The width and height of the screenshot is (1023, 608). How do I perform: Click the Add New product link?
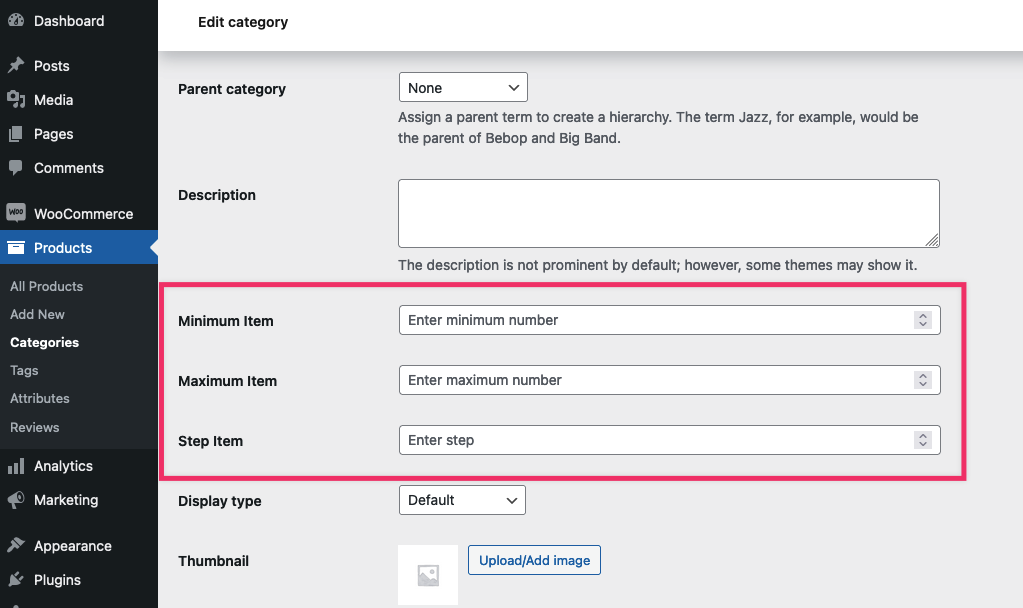(x=37, y=314)
